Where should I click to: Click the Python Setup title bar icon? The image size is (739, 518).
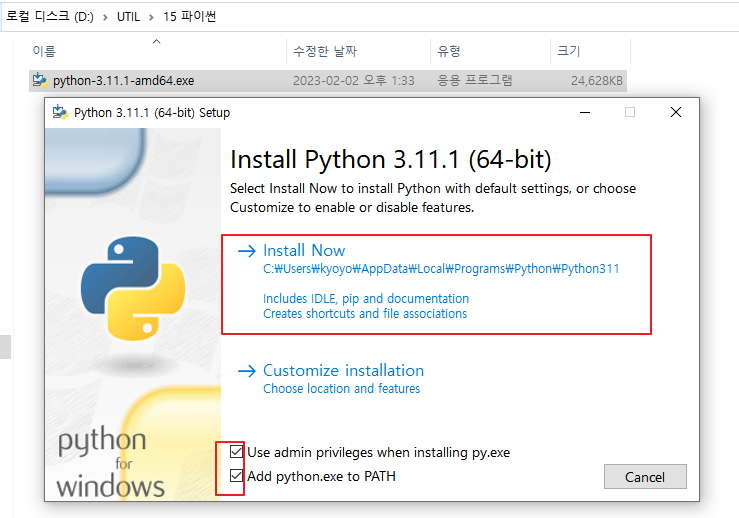[x=60, y=112]
